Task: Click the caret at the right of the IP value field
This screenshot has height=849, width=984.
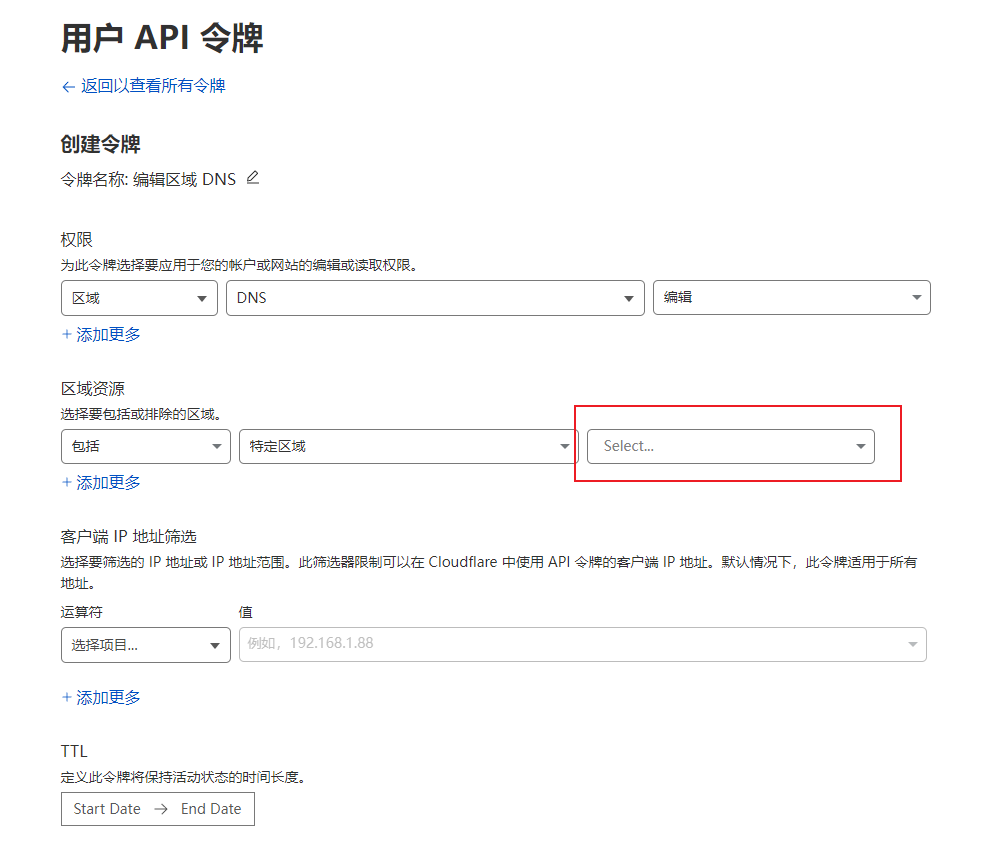Action: (912, 644)
